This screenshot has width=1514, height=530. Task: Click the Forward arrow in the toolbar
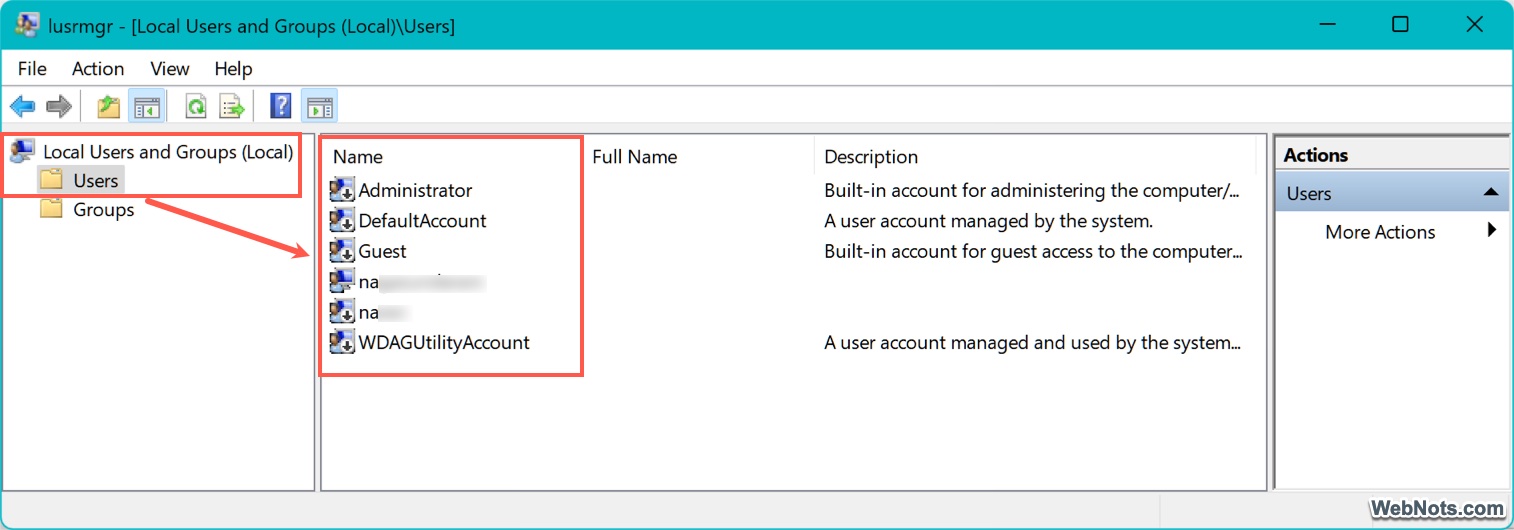coord(59,106)
